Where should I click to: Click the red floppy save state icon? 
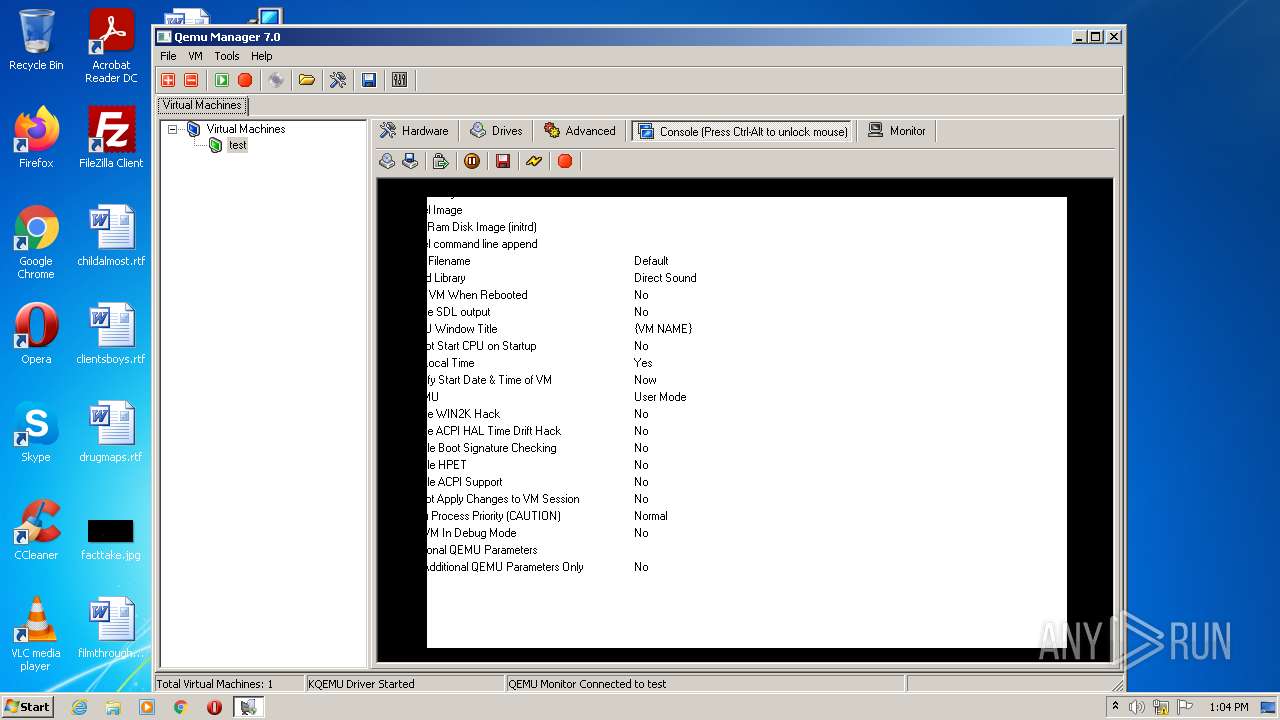coord(503,161)
